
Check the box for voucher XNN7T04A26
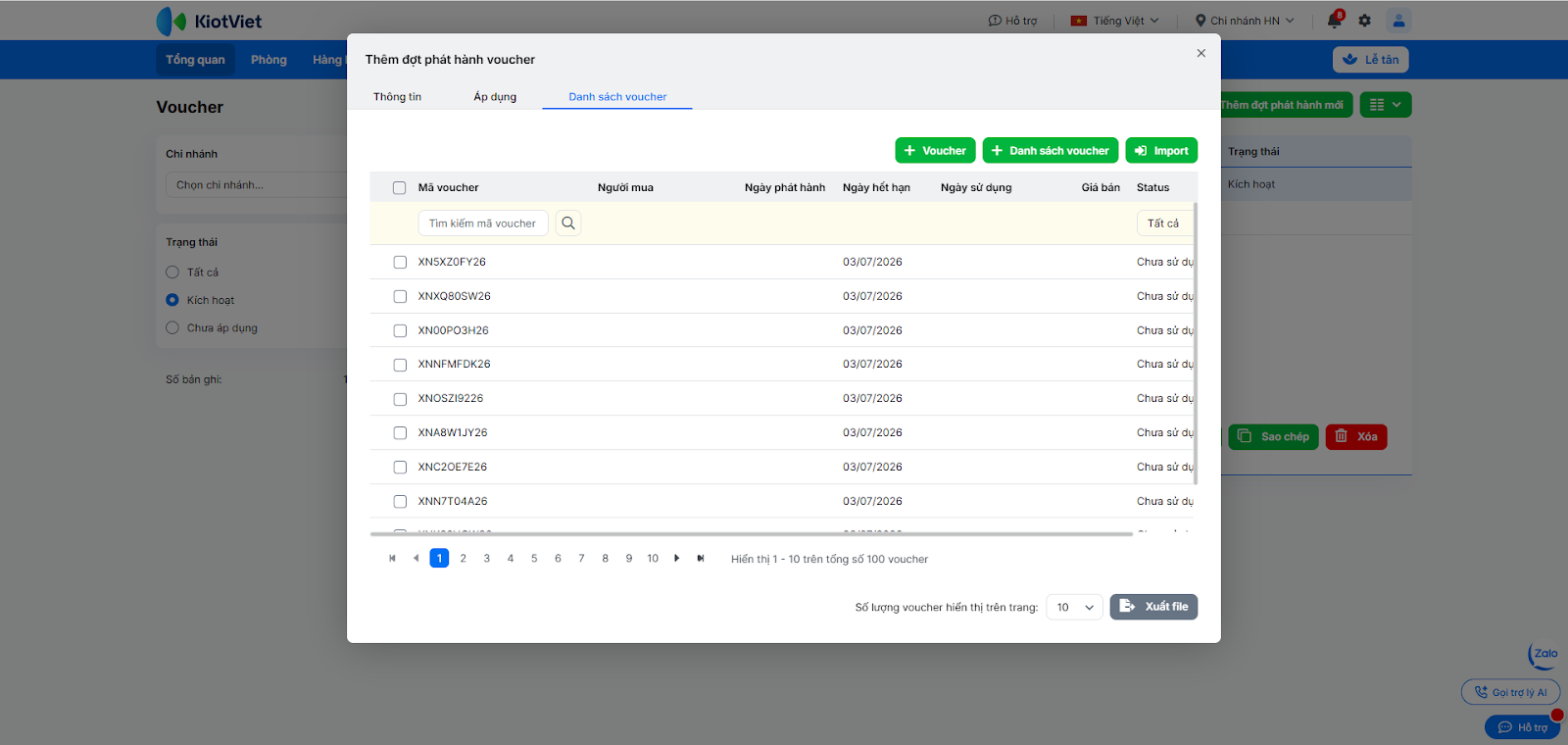coord(400,502)
